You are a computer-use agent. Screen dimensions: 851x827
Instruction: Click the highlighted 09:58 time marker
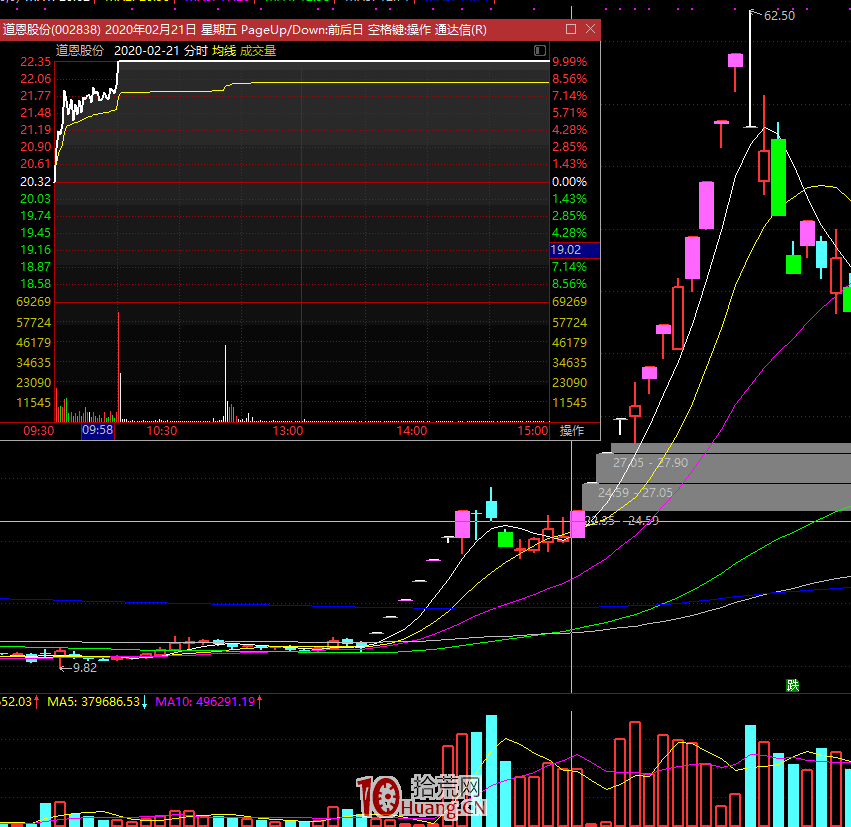pyautogui.click(x=98, y=431)
